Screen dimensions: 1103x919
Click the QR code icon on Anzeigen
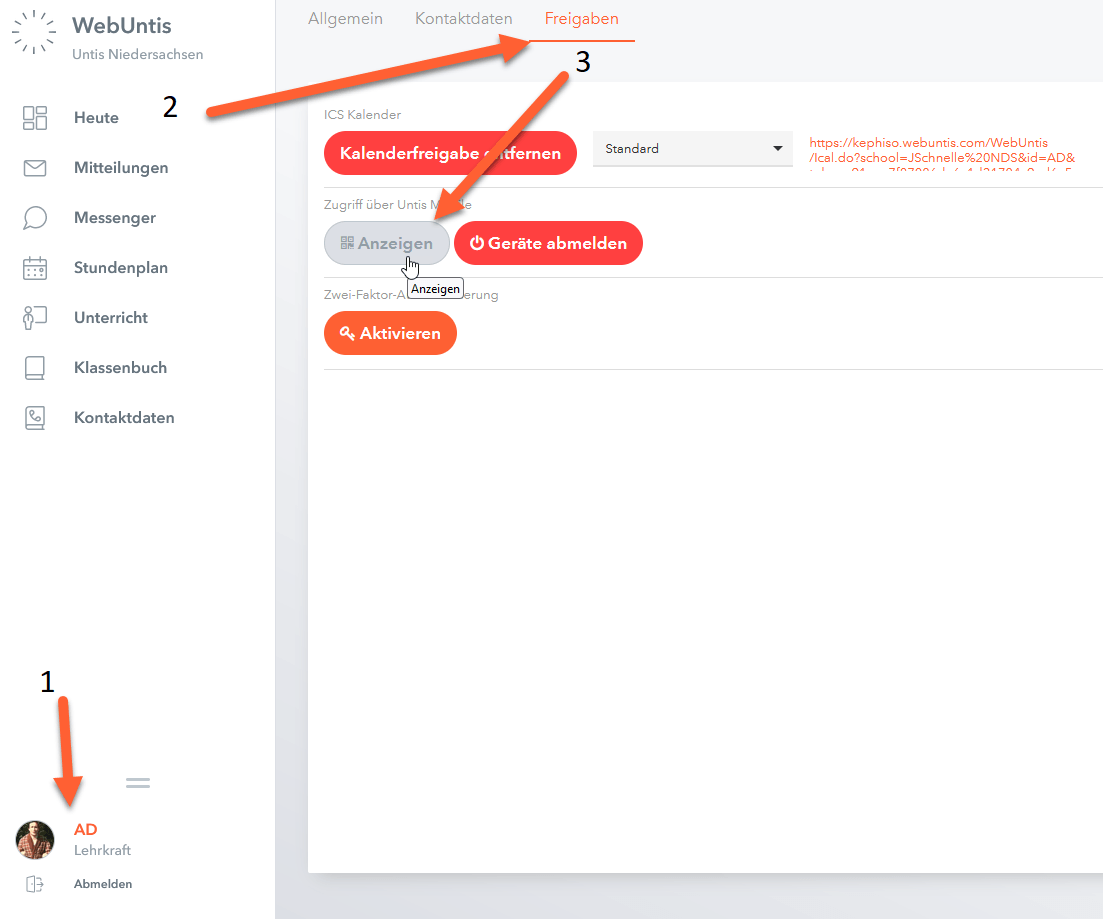[347, 243]
